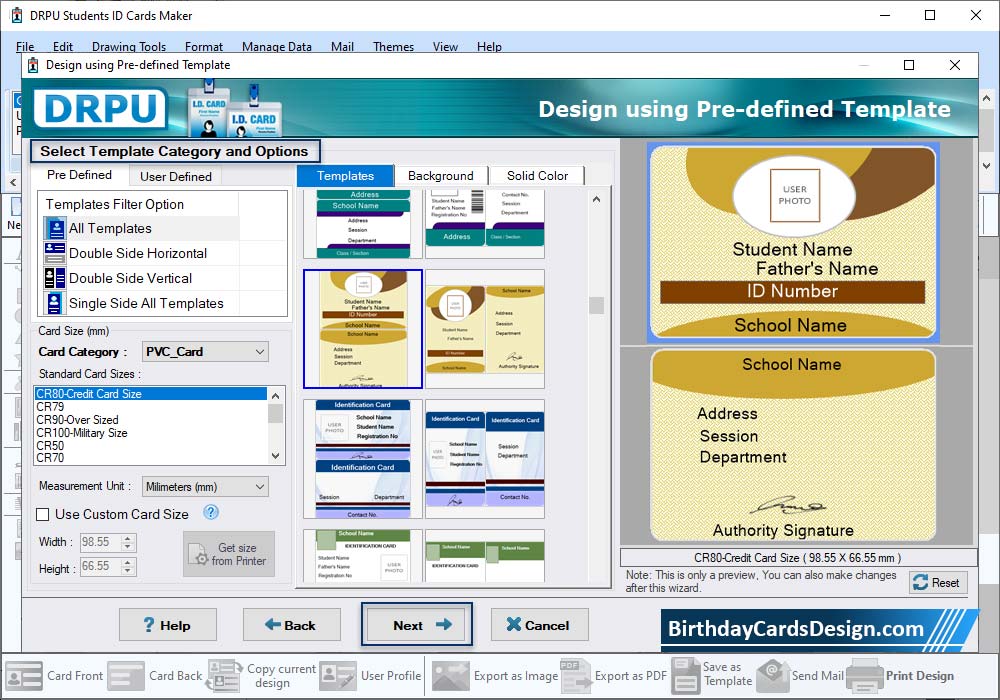1000x700 pixels.
Task: Select the selected yellow-brown vertical template thumbnail
Action: [363, 328]
